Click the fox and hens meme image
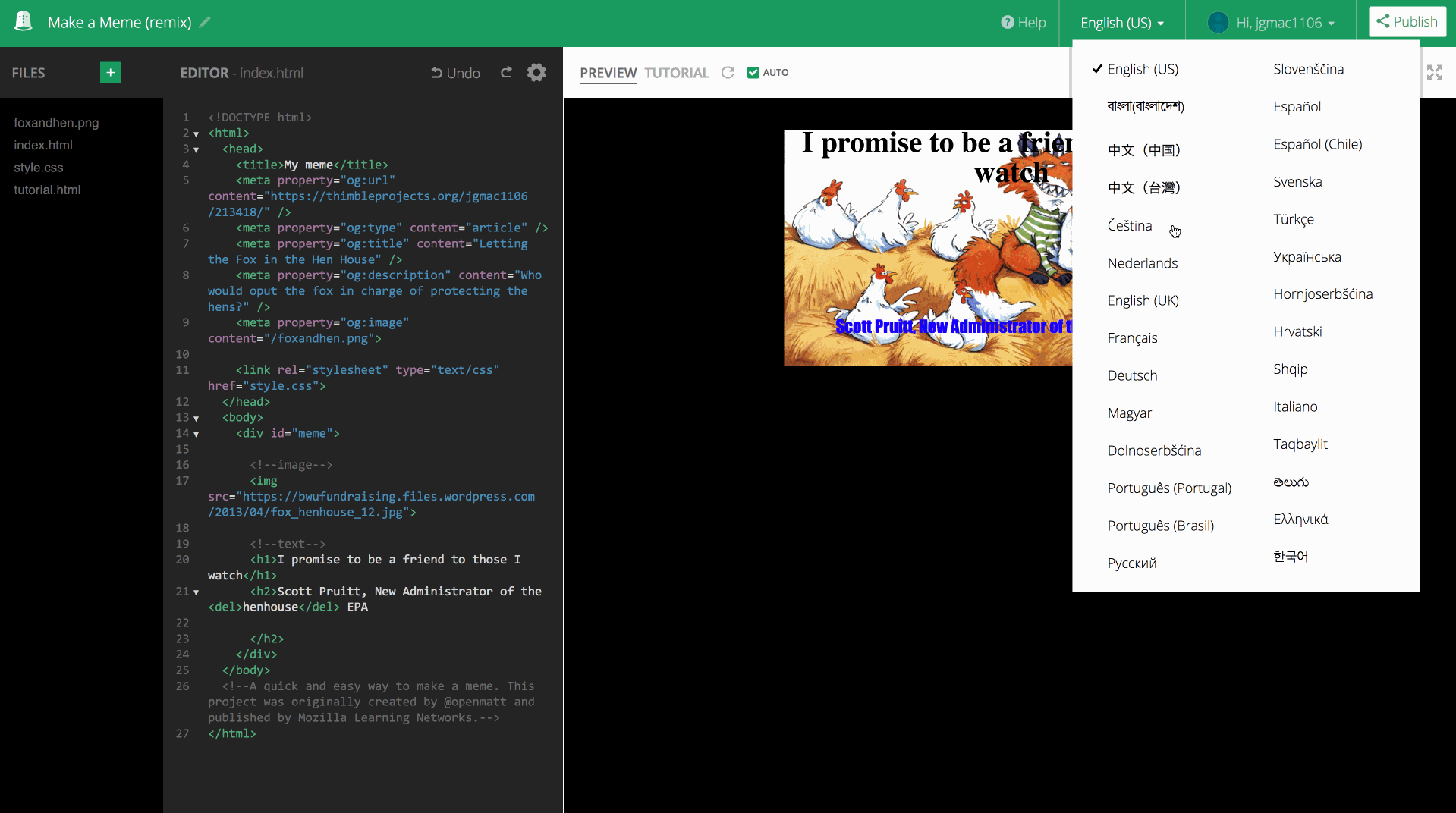 click(x=928, y=247)
